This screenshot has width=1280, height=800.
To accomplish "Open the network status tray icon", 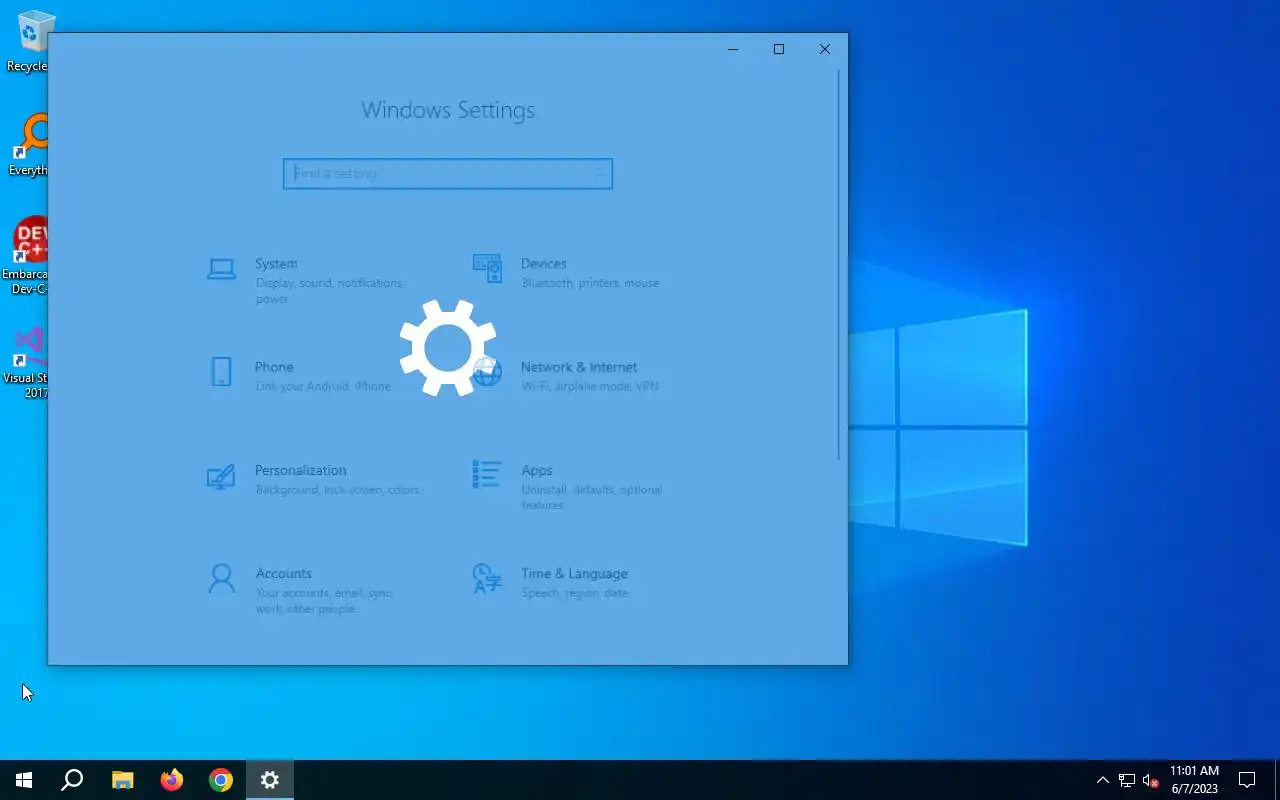I will coord(1127,780).
